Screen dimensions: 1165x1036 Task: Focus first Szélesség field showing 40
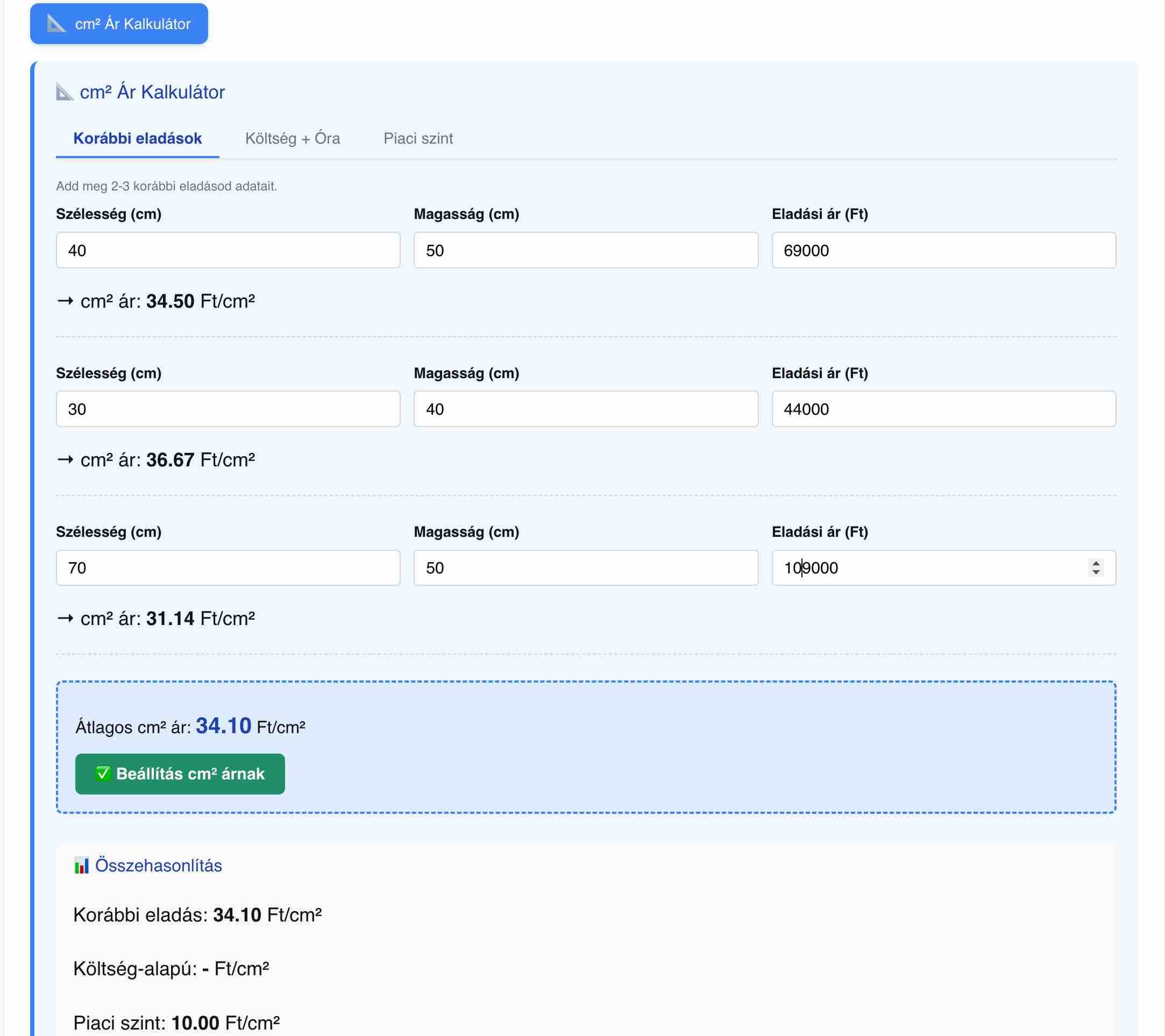(x=228, y=250)
